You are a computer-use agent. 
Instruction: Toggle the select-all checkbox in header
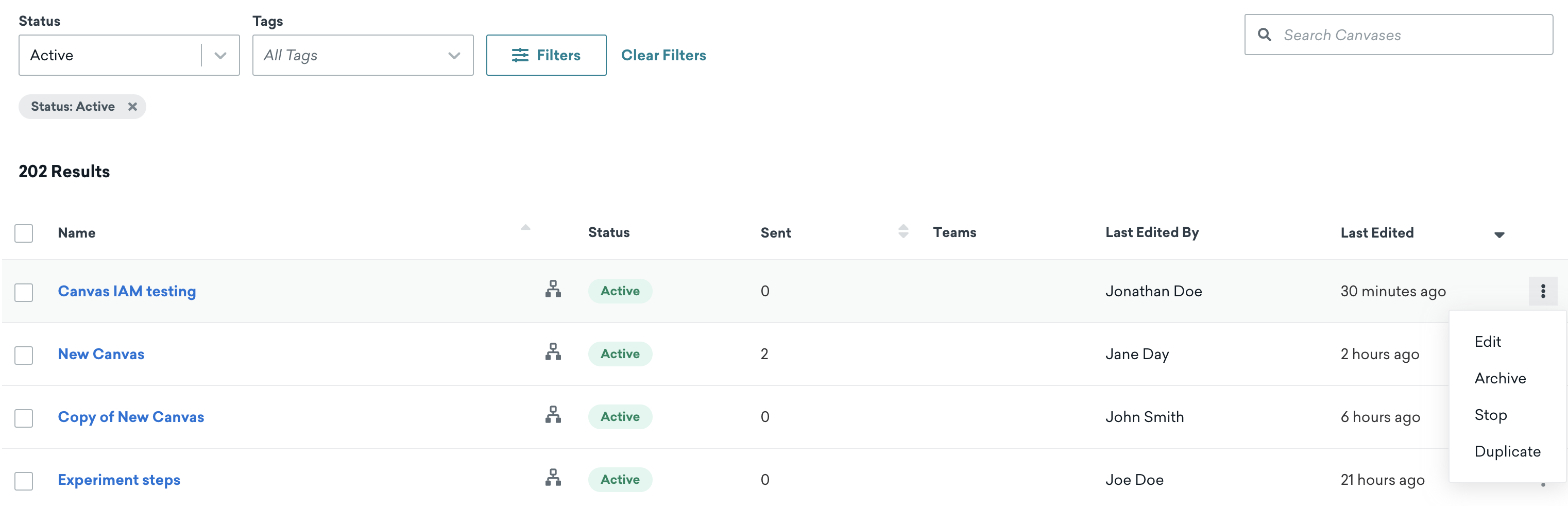(24, 233)
